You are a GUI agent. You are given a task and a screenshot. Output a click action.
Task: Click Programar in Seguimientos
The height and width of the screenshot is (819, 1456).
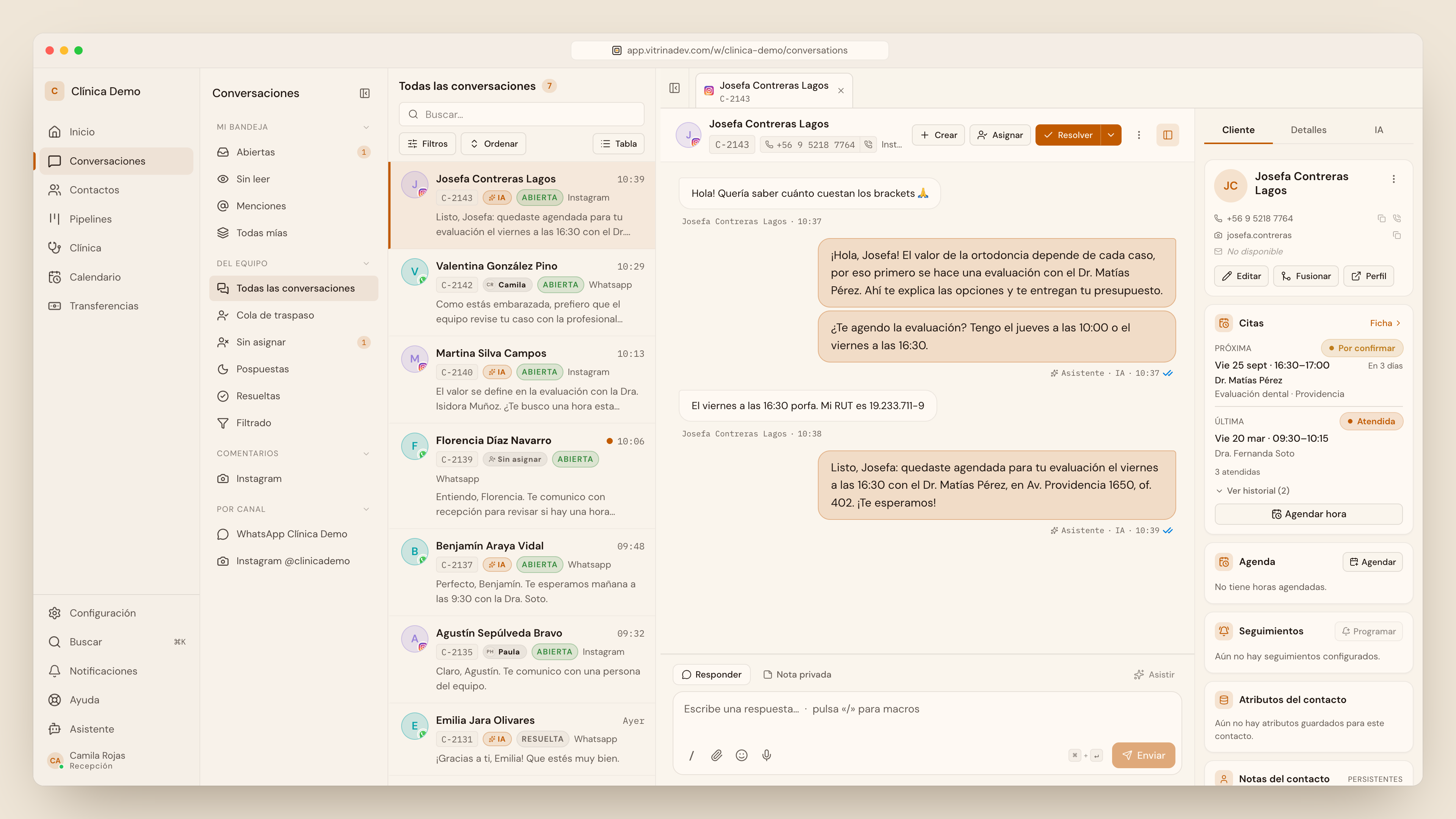click(x=1368, y=631)
